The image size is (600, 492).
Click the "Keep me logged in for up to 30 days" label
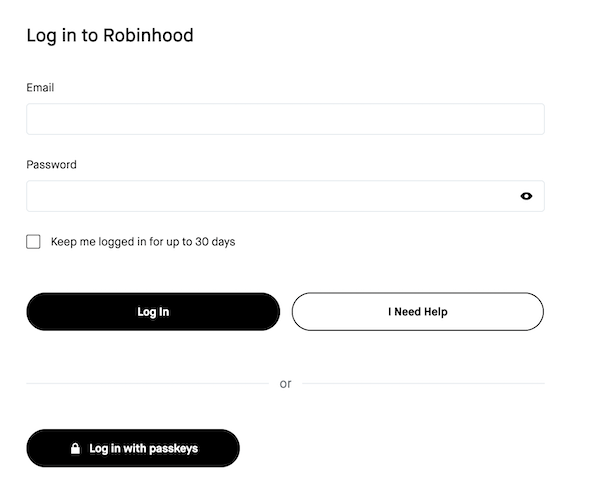pyautogui.click(x=143, y=242)
